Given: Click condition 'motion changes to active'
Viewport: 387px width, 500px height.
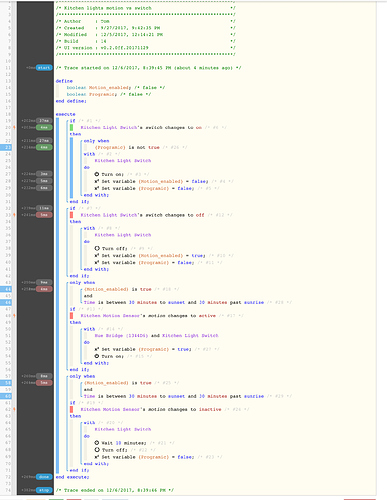Looking at the screenshot, I should pos(148,316).
